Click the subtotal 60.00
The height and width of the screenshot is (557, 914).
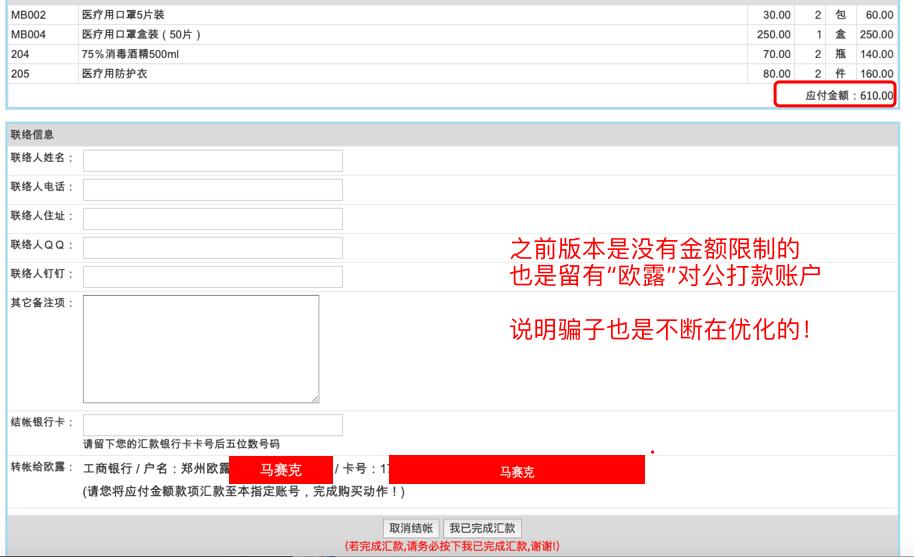[879, 15]
